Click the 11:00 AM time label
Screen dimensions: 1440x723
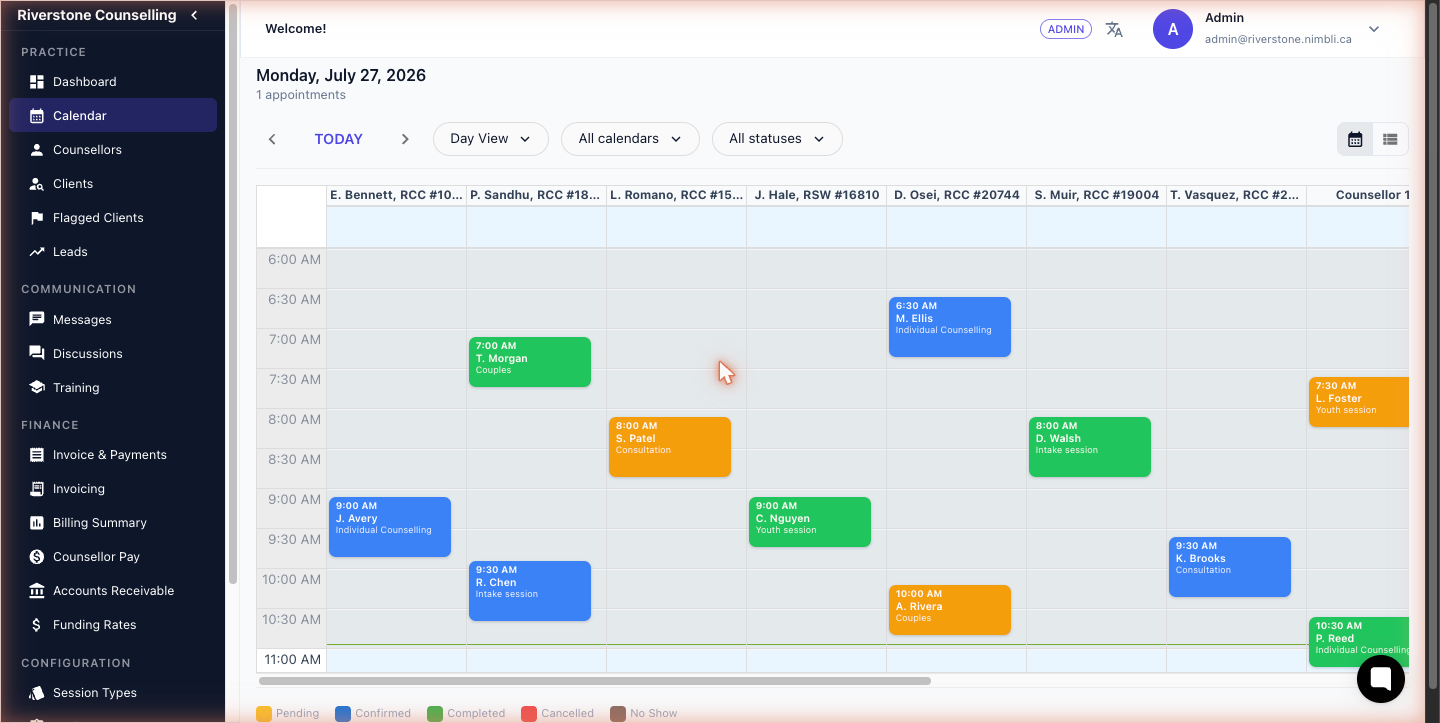[x=294, y=660]
